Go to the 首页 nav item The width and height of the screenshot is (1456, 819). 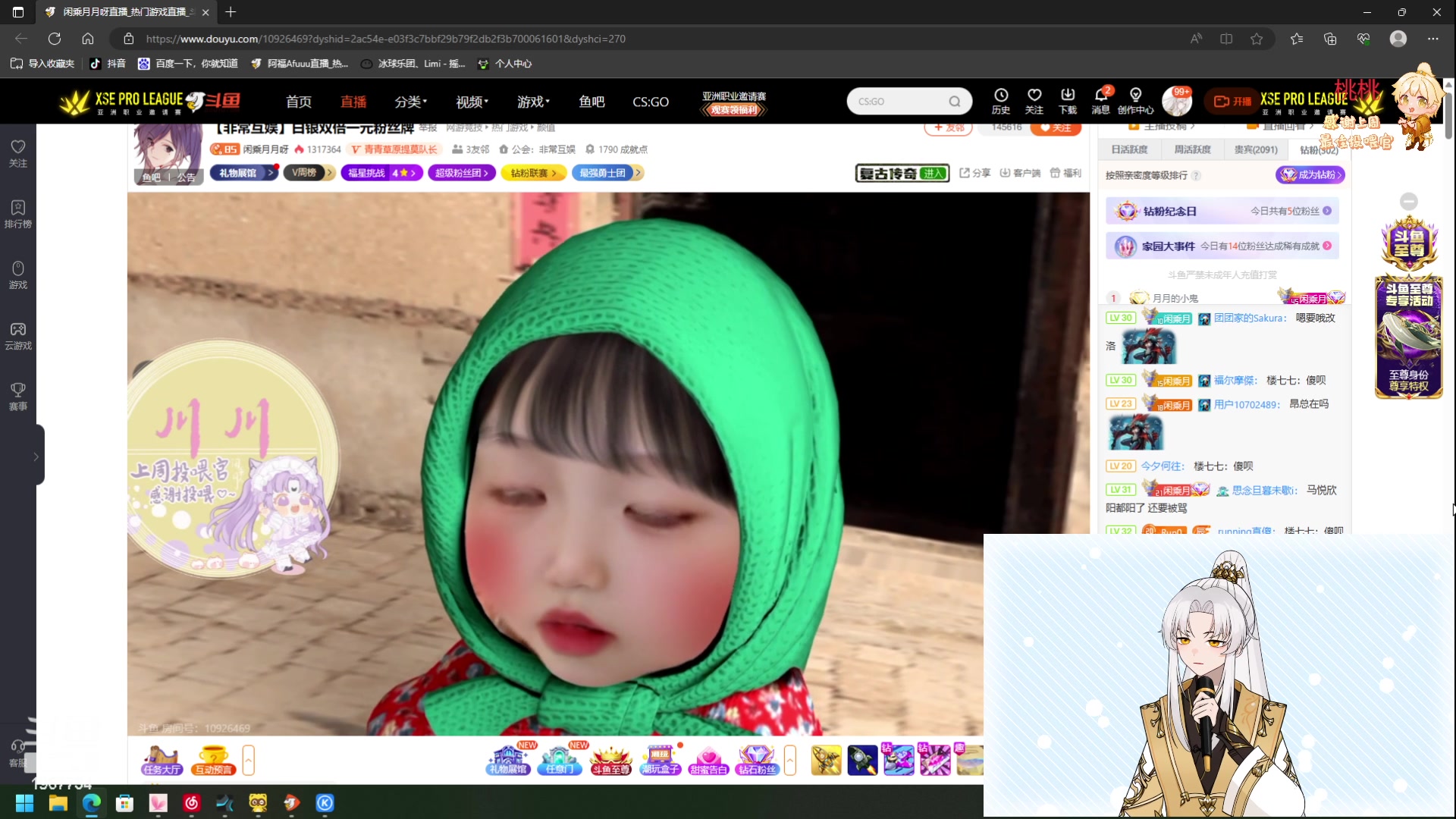click(299, 102)
